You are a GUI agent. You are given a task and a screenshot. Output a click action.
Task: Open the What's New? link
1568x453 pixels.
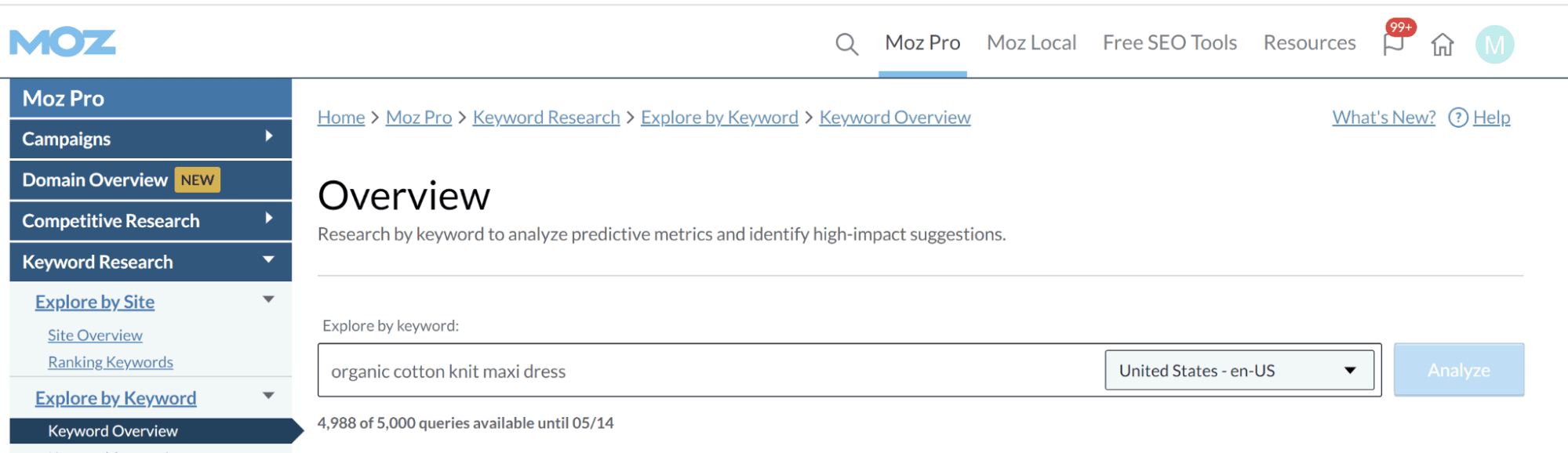[1383, 118]
